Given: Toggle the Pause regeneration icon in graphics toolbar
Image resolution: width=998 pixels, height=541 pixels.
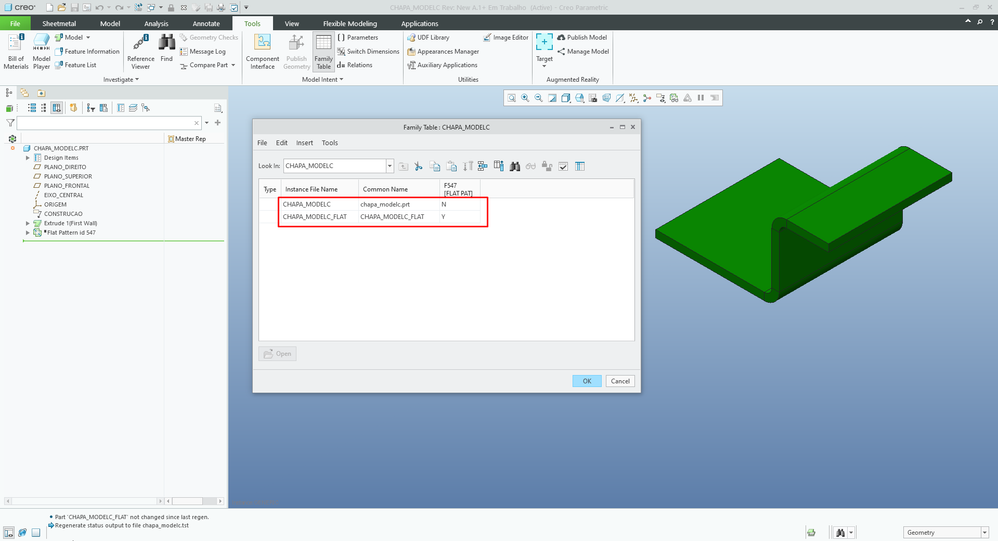Looking at the screenshot, I should tap(701, 98).
